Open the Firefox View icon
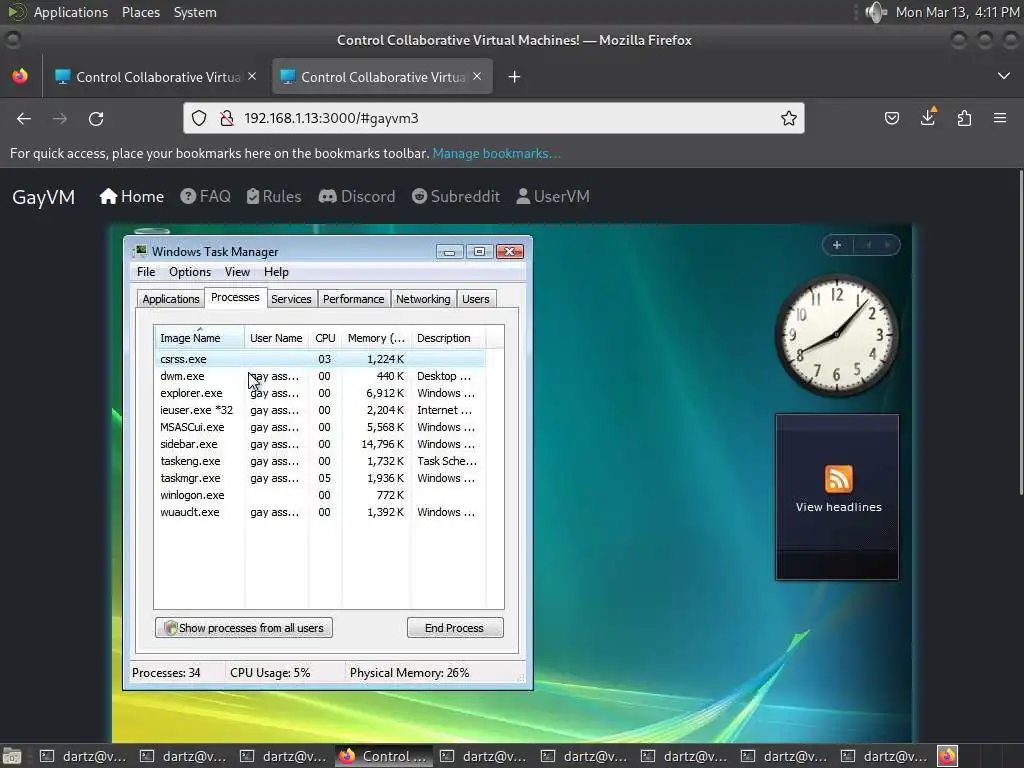Screen dimensions: 1024x768 20,76
